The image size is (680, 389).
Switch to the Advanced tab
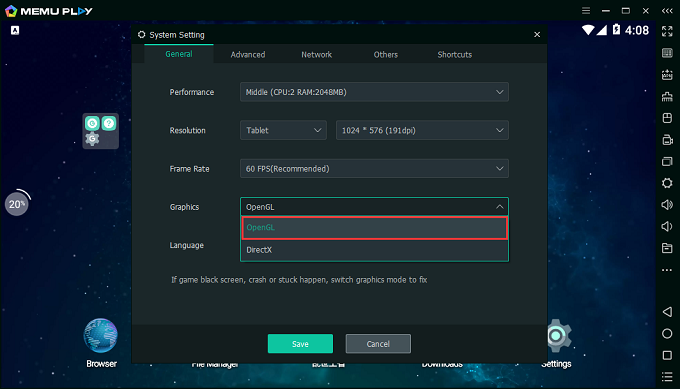tap(248, 55)
